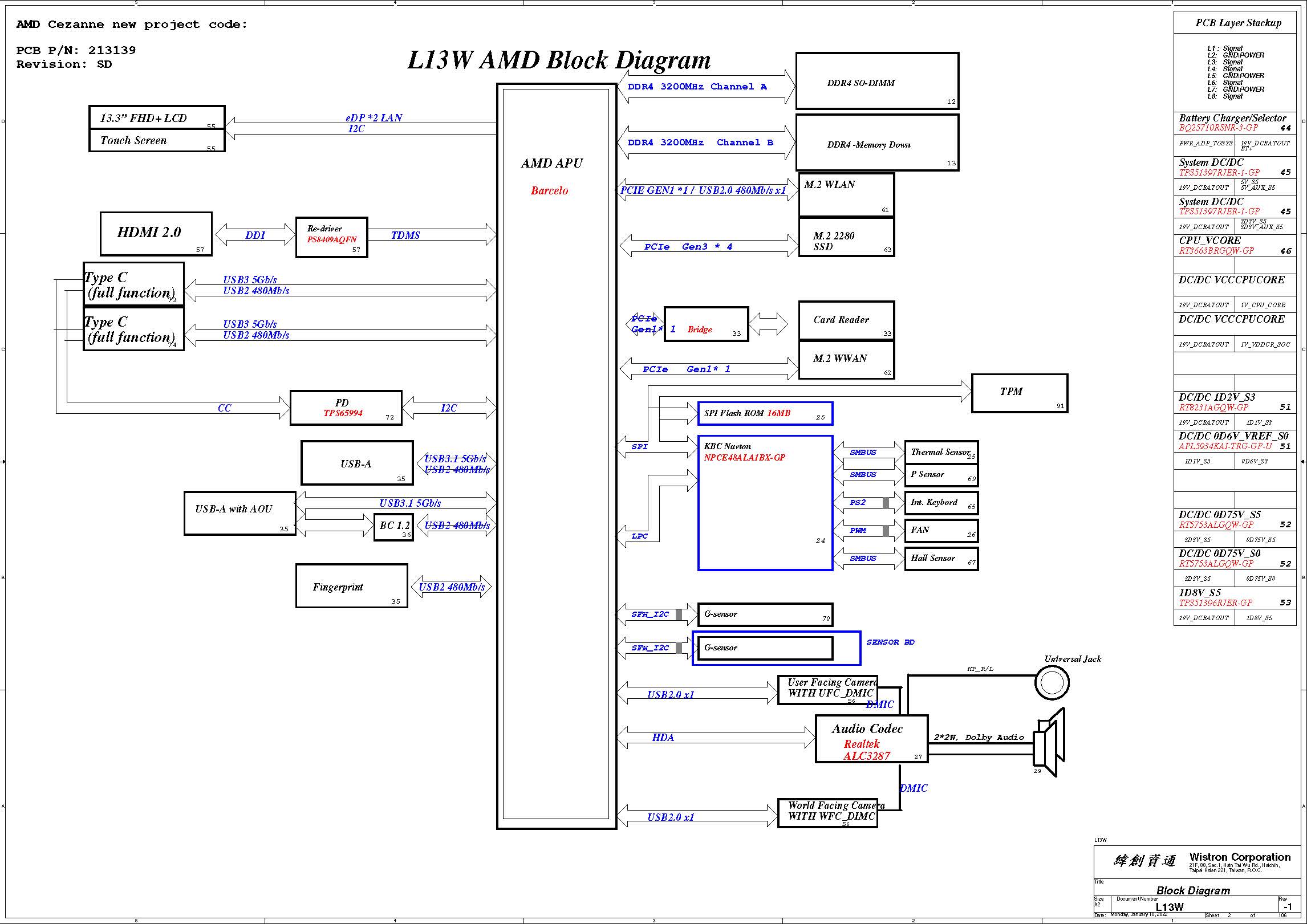1307x924 pixels.
Task: Click the Universal Jack circle symbol
Action: (x=1052, y=682)
